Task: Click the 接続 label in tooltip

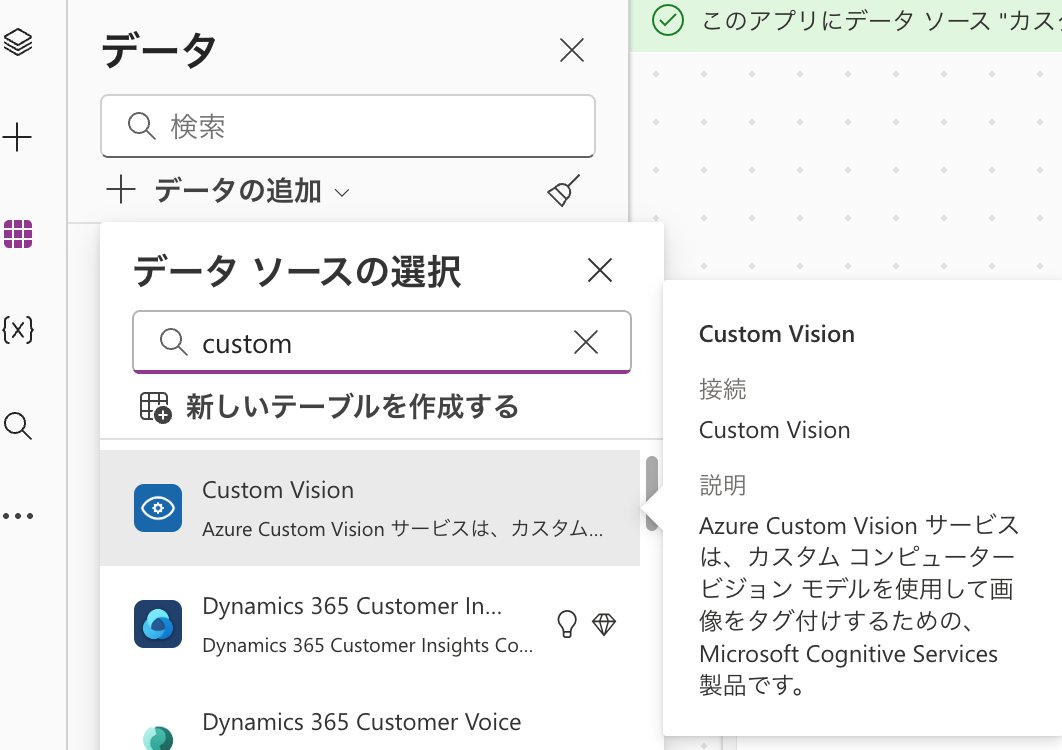Action: [723, 389]
